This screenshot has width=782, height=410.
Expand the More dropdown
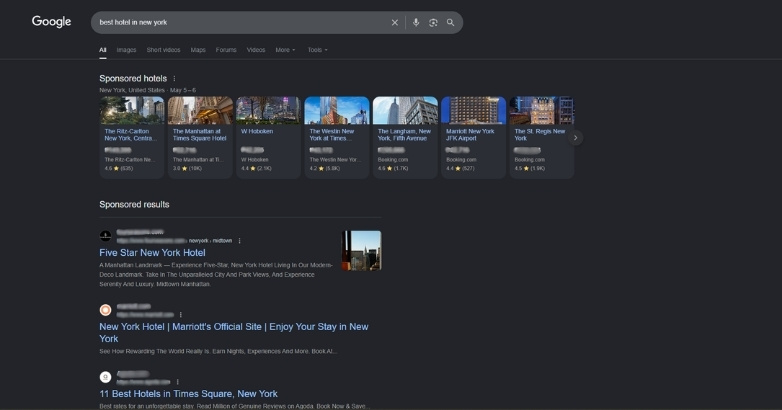click(x=285, y=50)
